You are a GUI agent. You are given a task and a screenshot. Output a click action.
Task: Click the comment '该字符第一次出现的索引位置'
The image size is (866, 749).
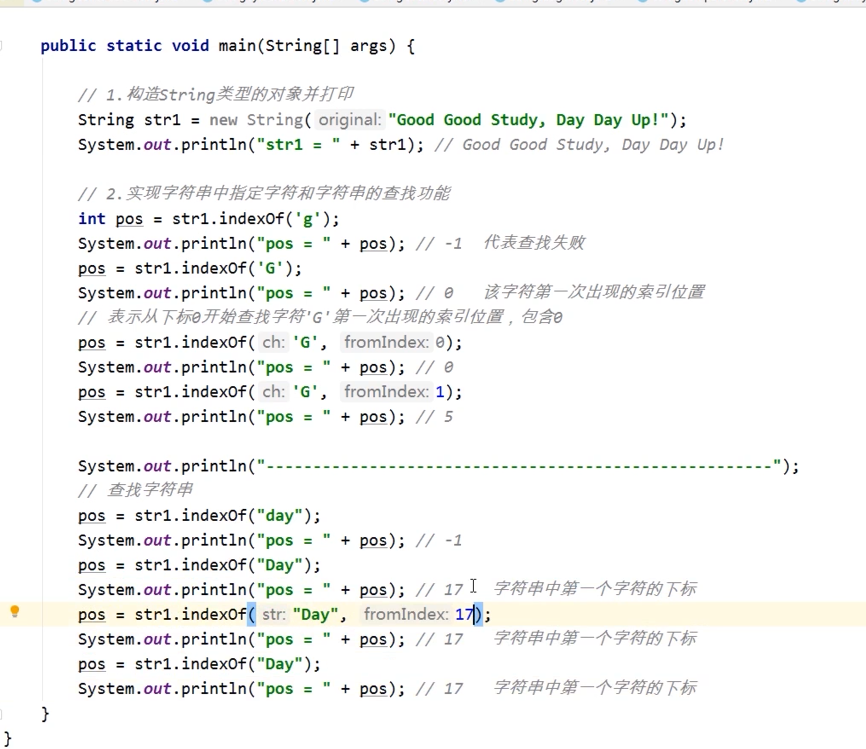[594, 292]
